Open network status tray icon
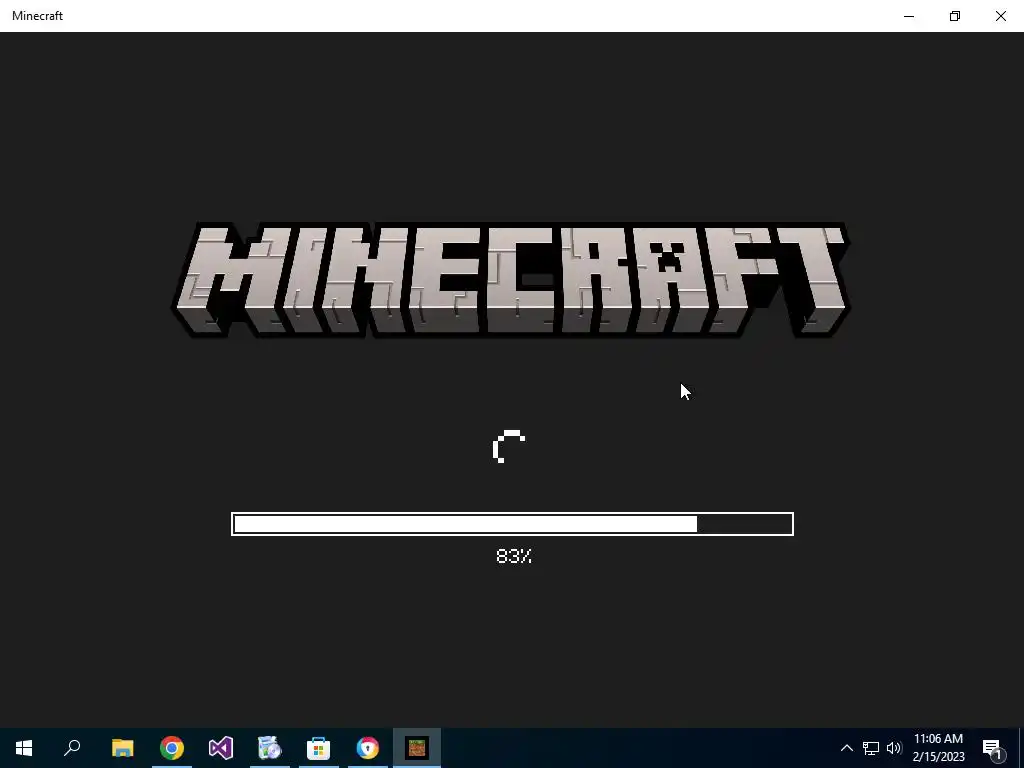Screen dimensions: 1024x768 (x=871, y=748)
